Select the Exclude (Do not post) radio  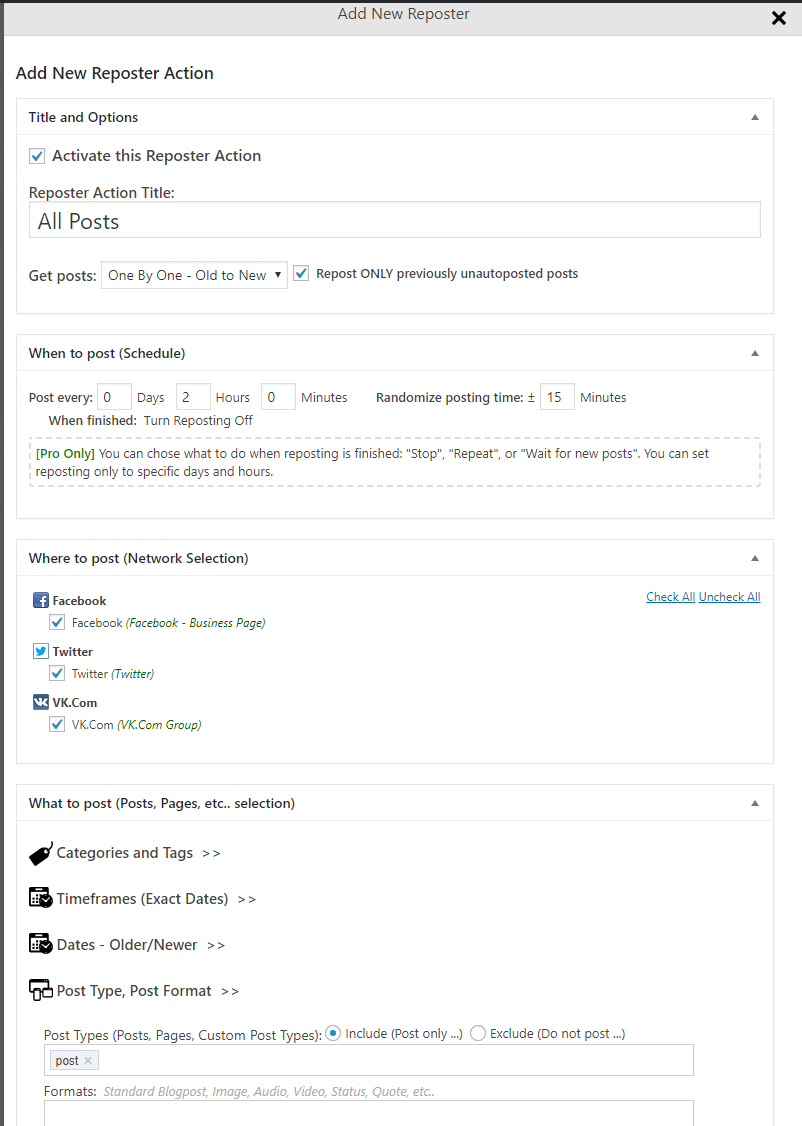[x=478, y=1033]
